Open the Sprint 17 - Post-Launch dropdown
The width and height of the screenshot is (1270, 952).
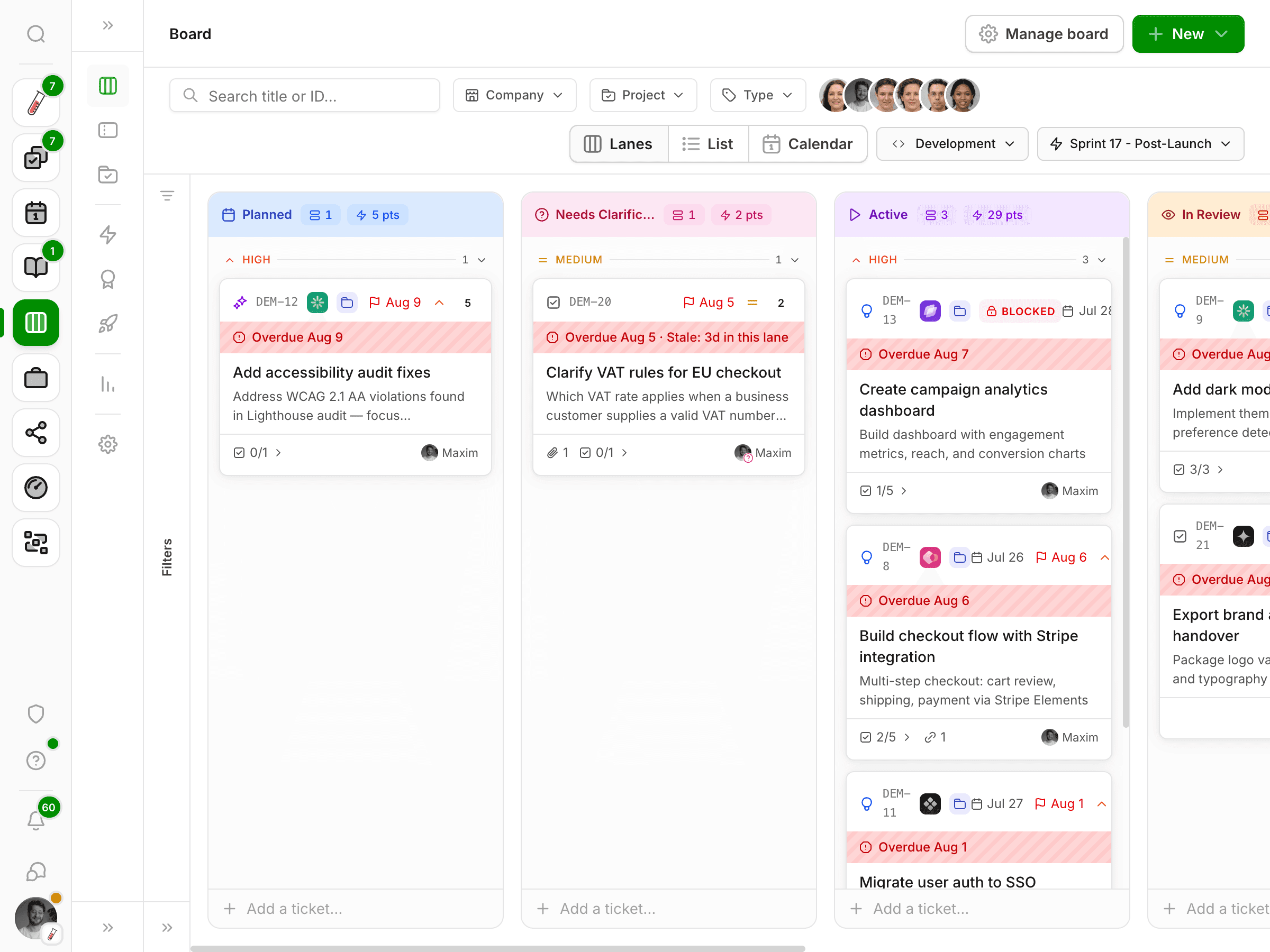pyautogui.click(x=1140, y=143)
